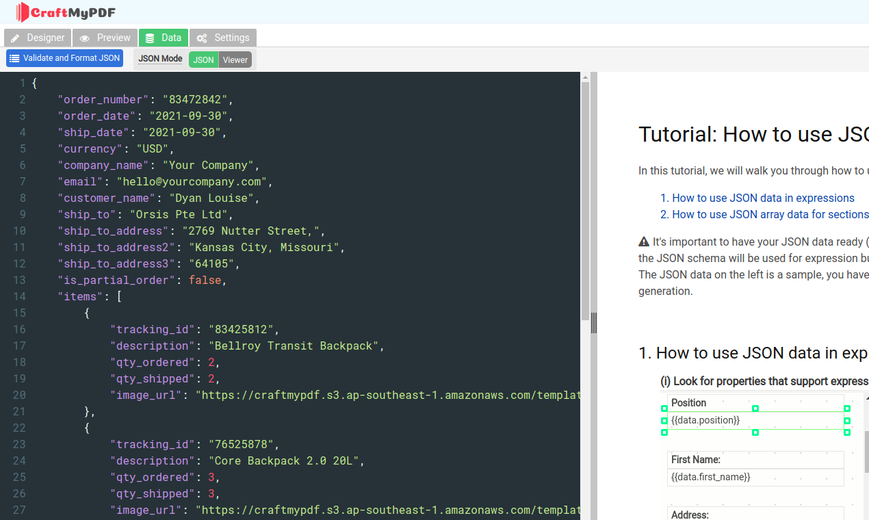Open 'How to use JSON data in expressions' link
The image size is (869, 520).
click(x=757, y=198)
